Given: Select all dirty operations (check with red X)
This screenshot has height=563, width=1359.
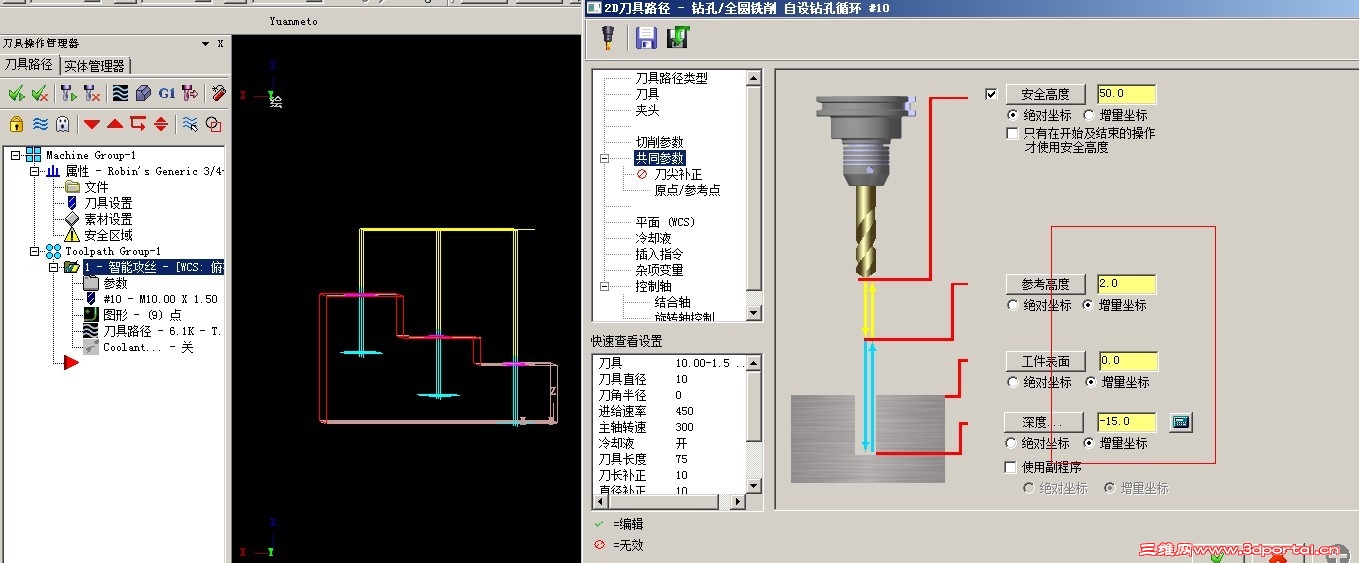Looking at the screenshot, I should pyautogui.click(x=40, y=93).
